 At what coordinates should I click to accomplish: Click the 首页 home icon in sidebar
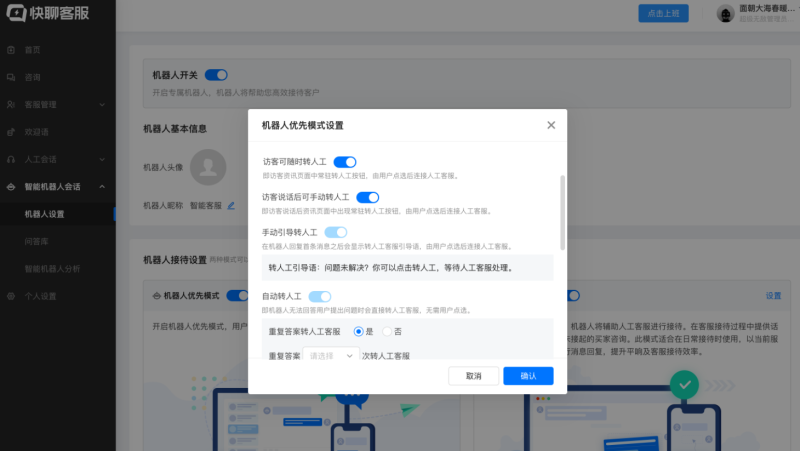click(x=11, y=50)
